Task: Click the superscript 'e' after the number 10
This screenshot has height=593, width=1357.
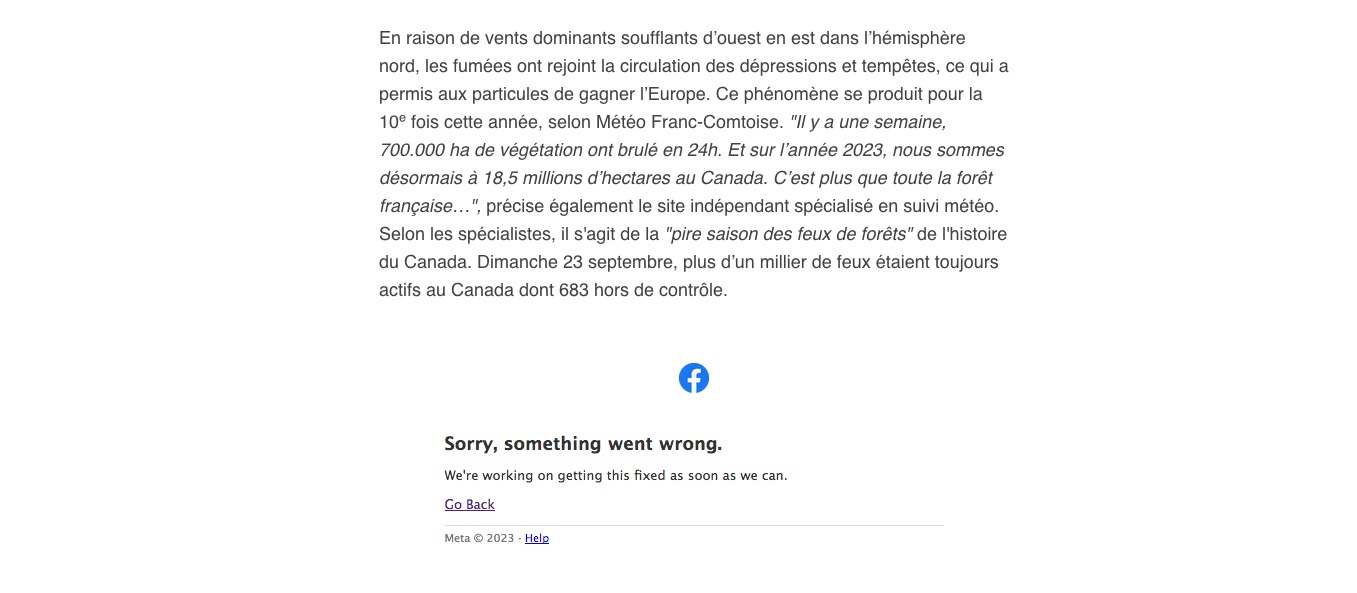Action: [x=403, y=118]
